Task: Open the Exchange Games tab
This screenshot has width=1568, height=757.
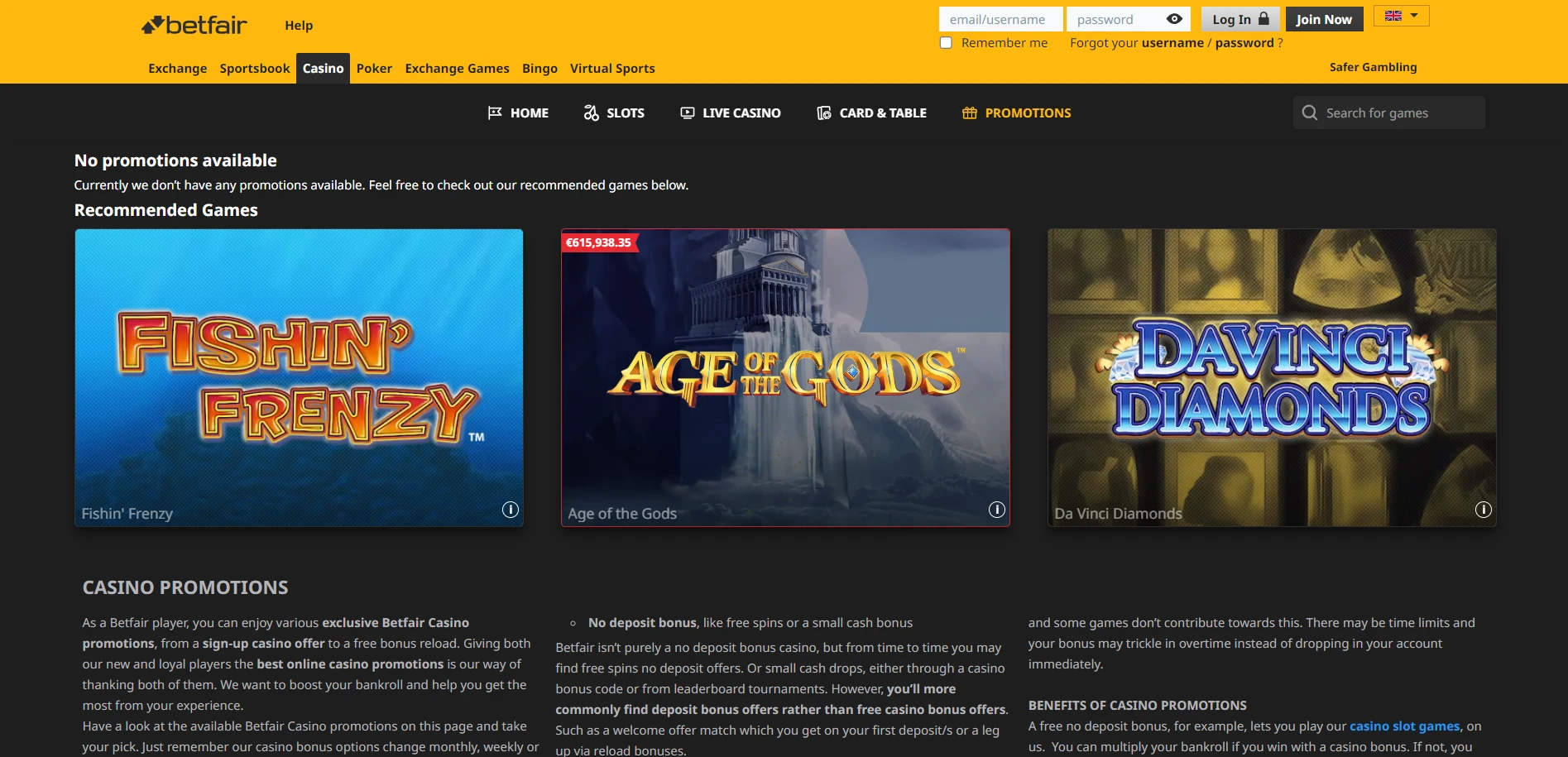Action: pos(457,69)
